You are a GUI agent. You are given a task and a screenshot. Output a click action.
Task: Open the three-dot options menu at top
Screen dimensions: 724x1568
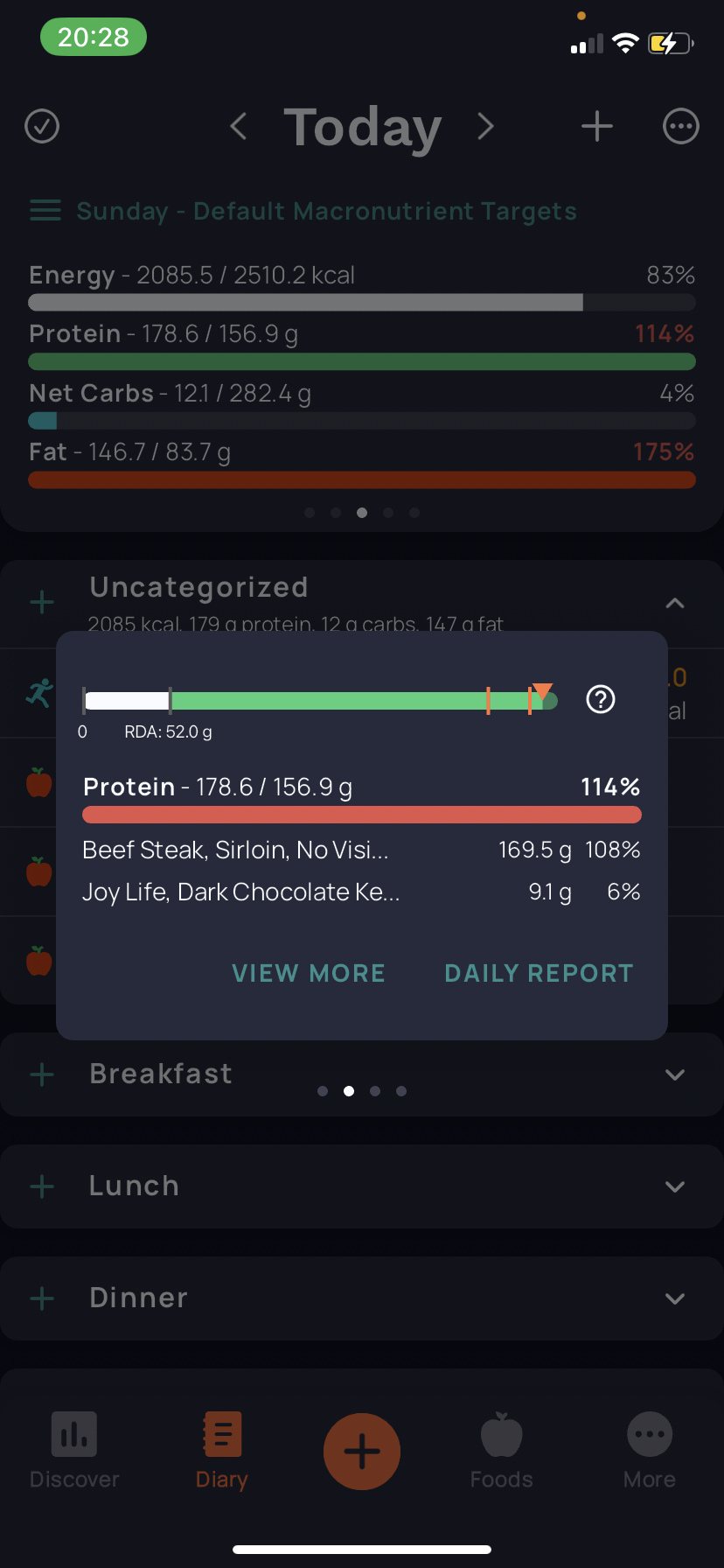tap(681, 126)
